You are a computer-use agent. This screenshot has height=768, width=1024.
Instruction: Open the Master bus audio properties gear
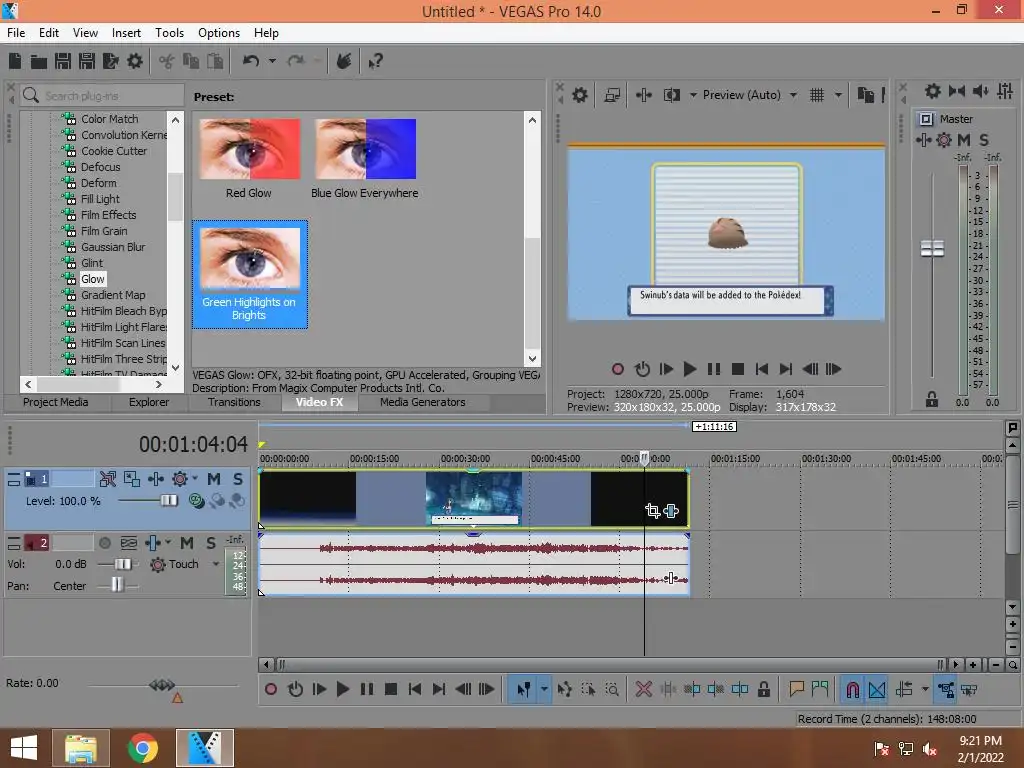[x=933, y=91]
